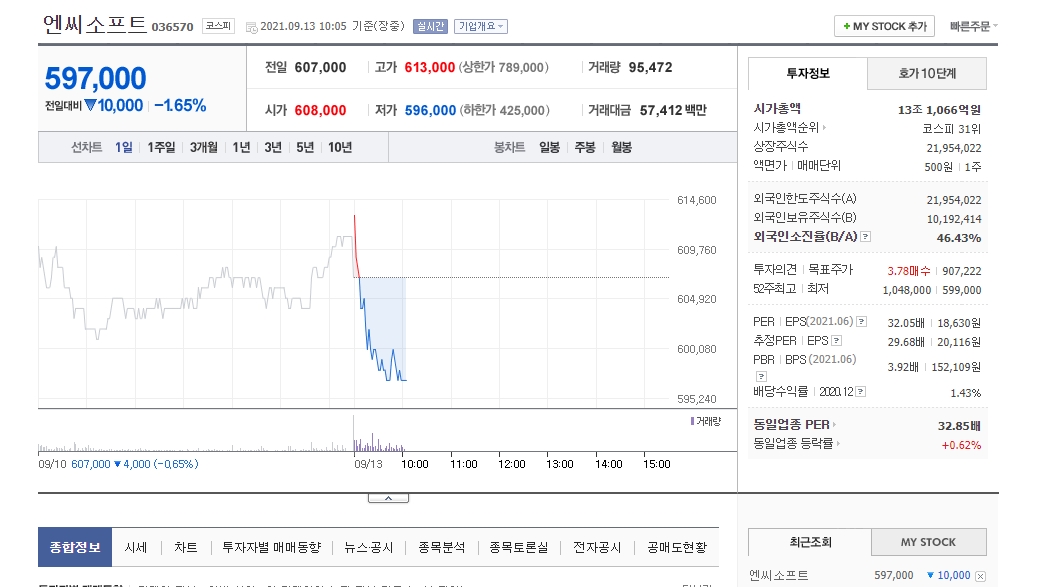Viewport: 1059px width, 587px height.
Task: Expand the 빠른주문 quick order dropdown
Action: (x=973, y=27)
